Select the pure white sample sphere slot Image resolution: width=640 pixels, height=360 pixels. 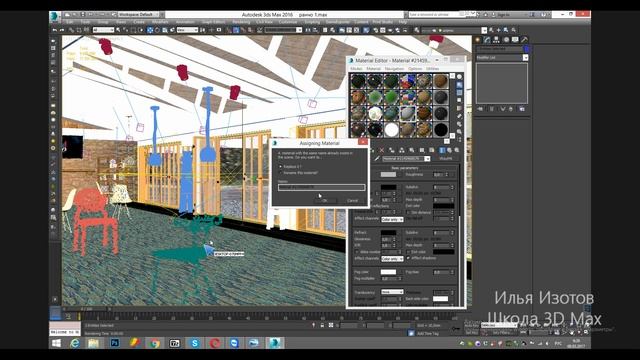[391, 130]
